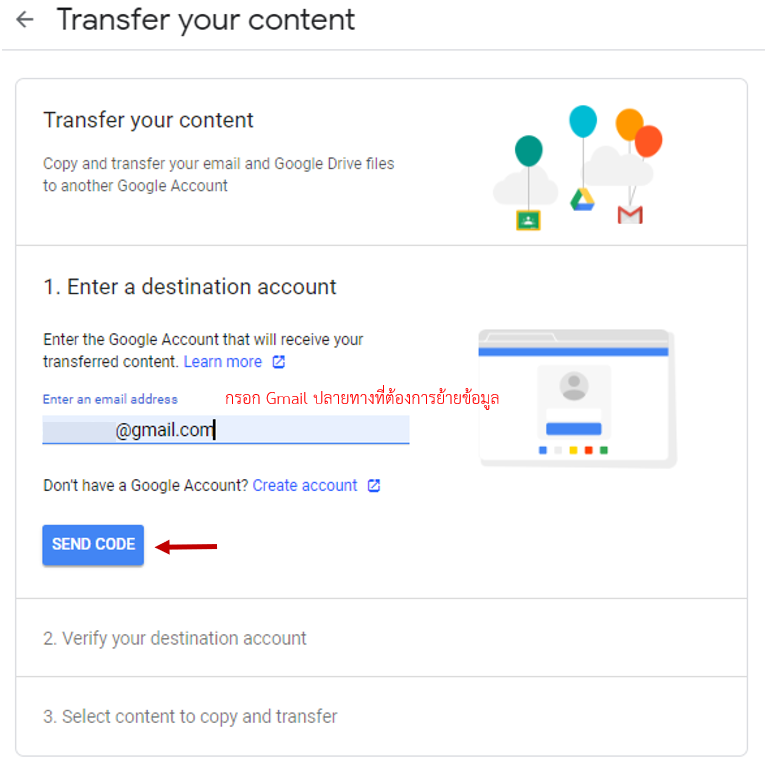
Task: Click the green Classroom icon
Action: (528, 219)
